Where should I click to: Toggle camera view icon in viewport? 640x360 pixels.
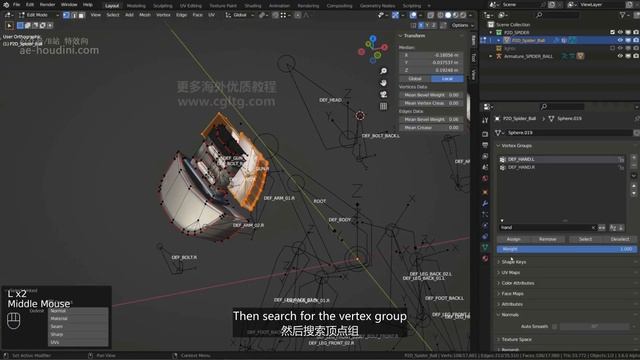(383, 95)
